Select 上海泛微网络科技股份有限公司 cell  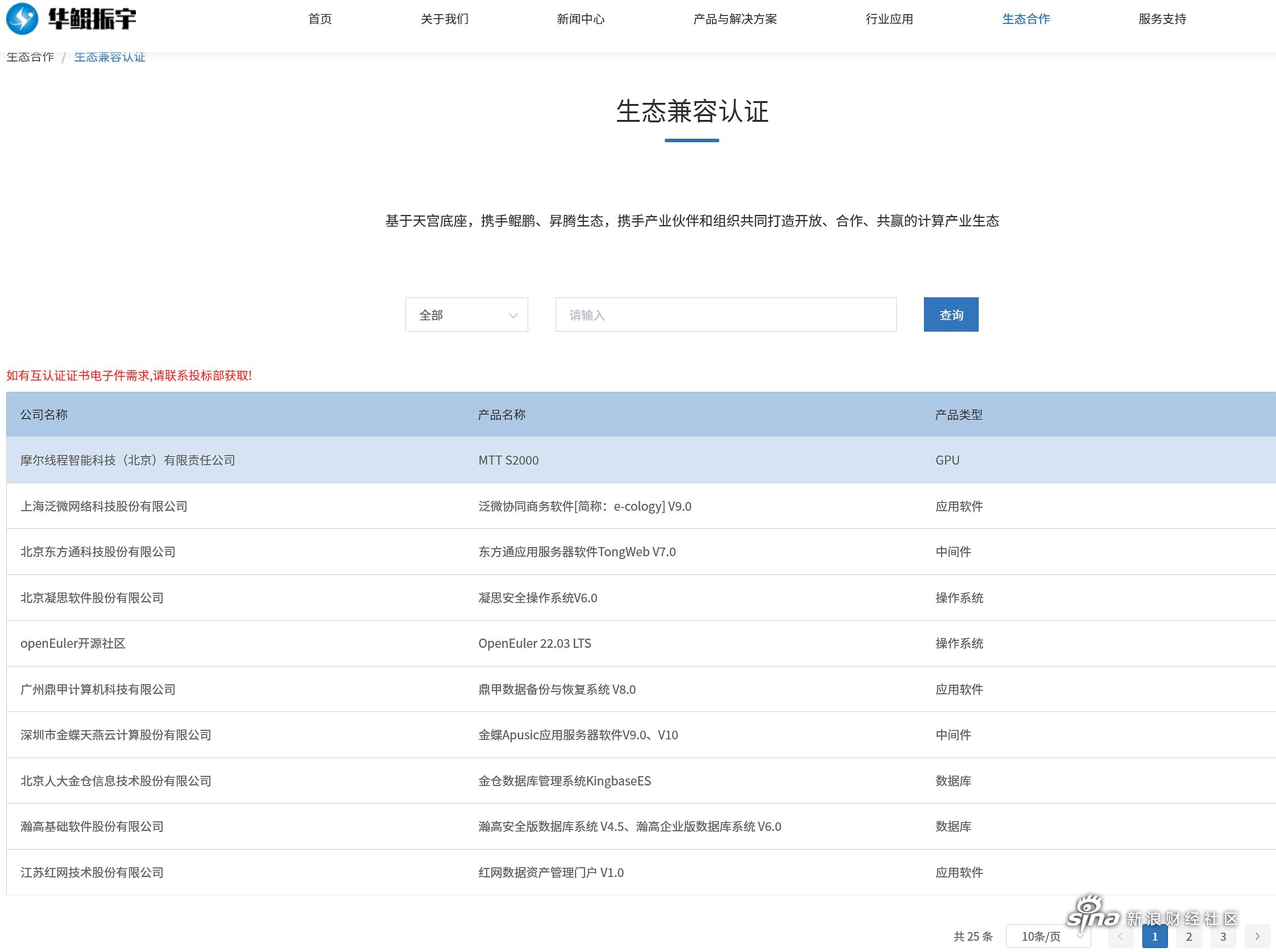tap(103, 506)
